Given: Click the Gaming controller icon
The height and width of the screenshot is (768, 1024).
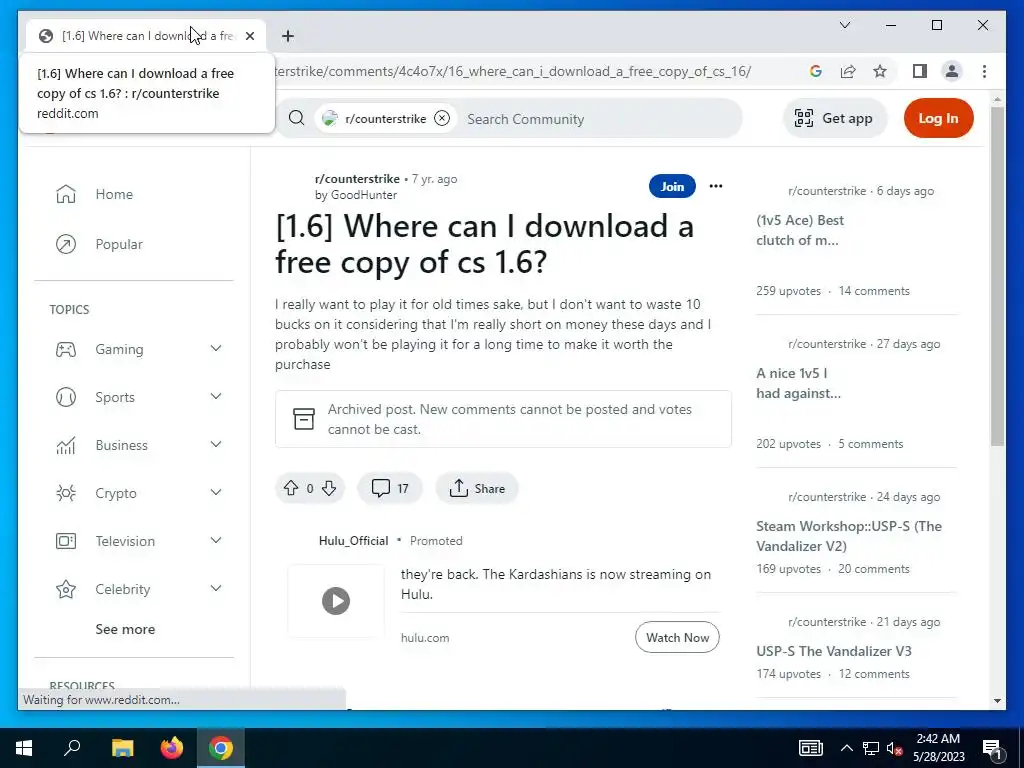Looking at the screenshot, I should pyautogui.click(x=66, y=349).
